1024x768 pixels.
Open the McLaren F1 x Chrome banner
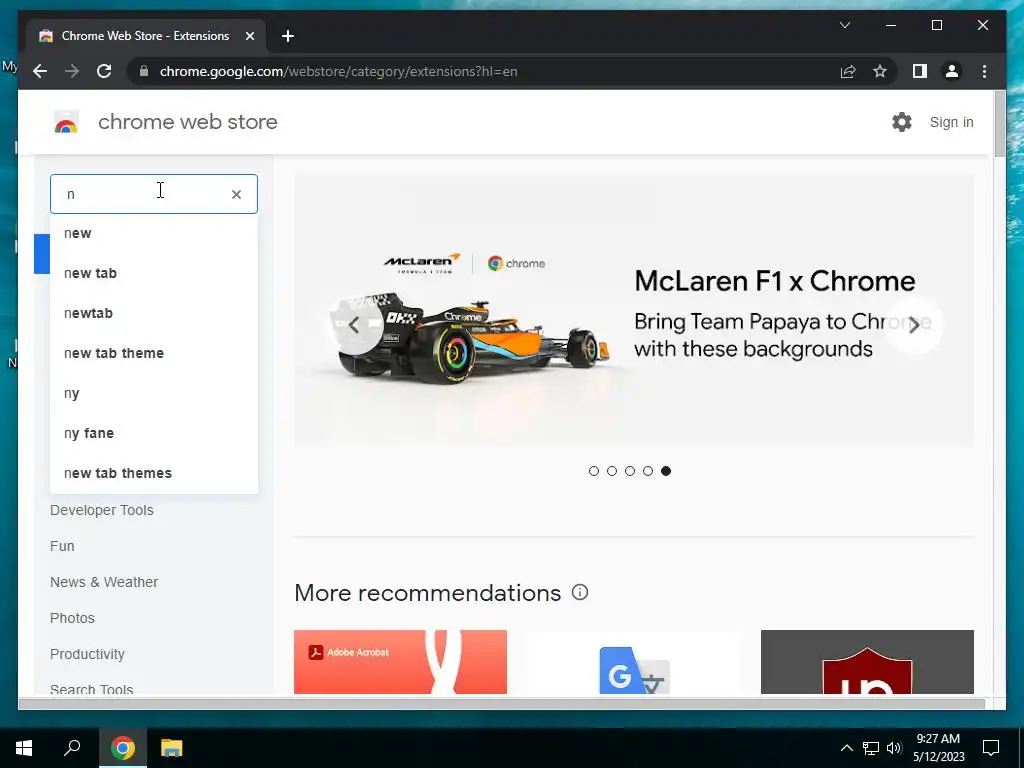[x=633, y=311]
